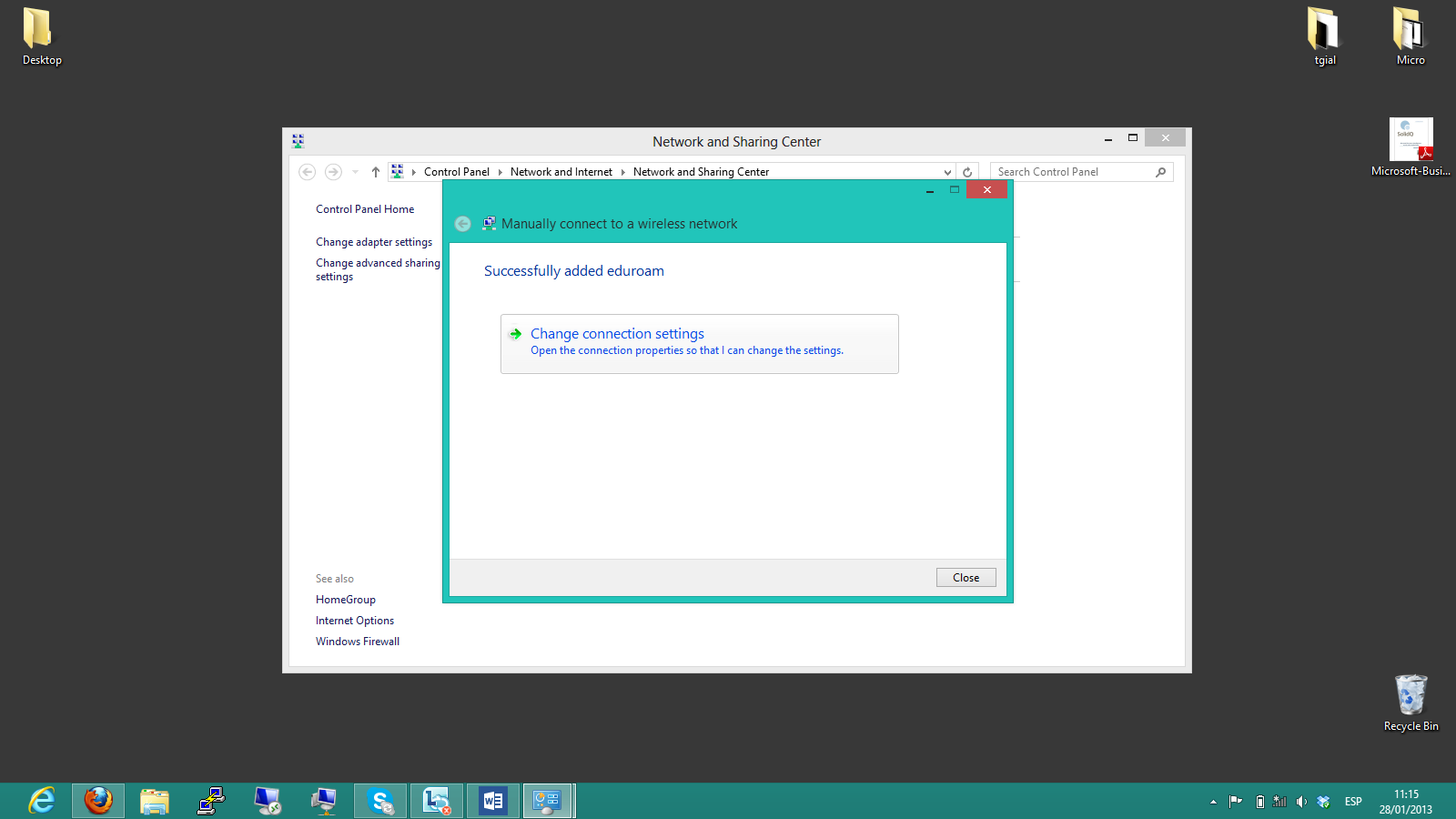The width and height of the screenshot is (1456, 819).
Task: Launch Internet Explorer from the taskbar
Action: tap(42, 801)
